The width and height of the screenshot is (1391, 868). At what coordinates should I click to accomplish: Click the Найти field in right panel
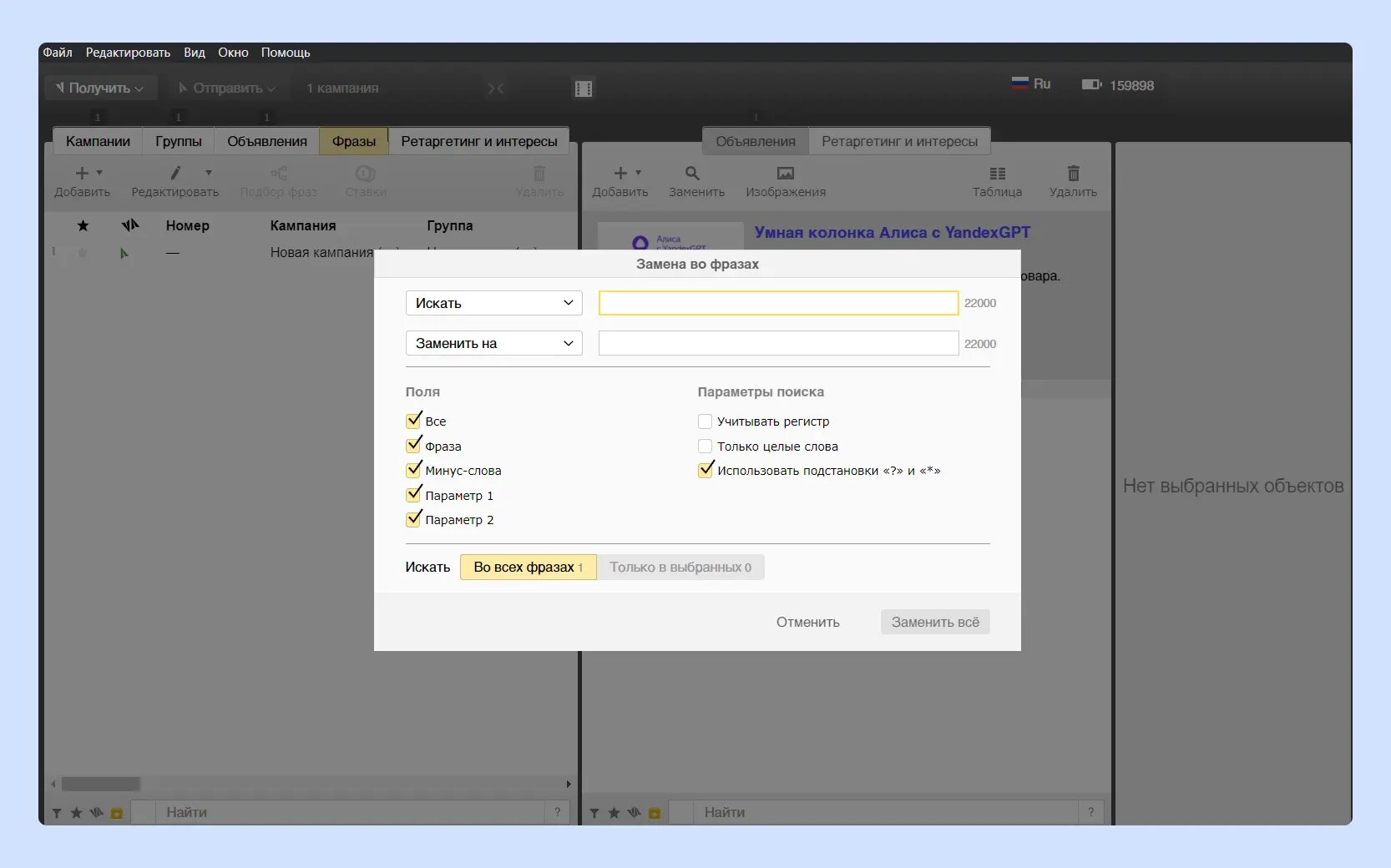(x=886, y=813)
